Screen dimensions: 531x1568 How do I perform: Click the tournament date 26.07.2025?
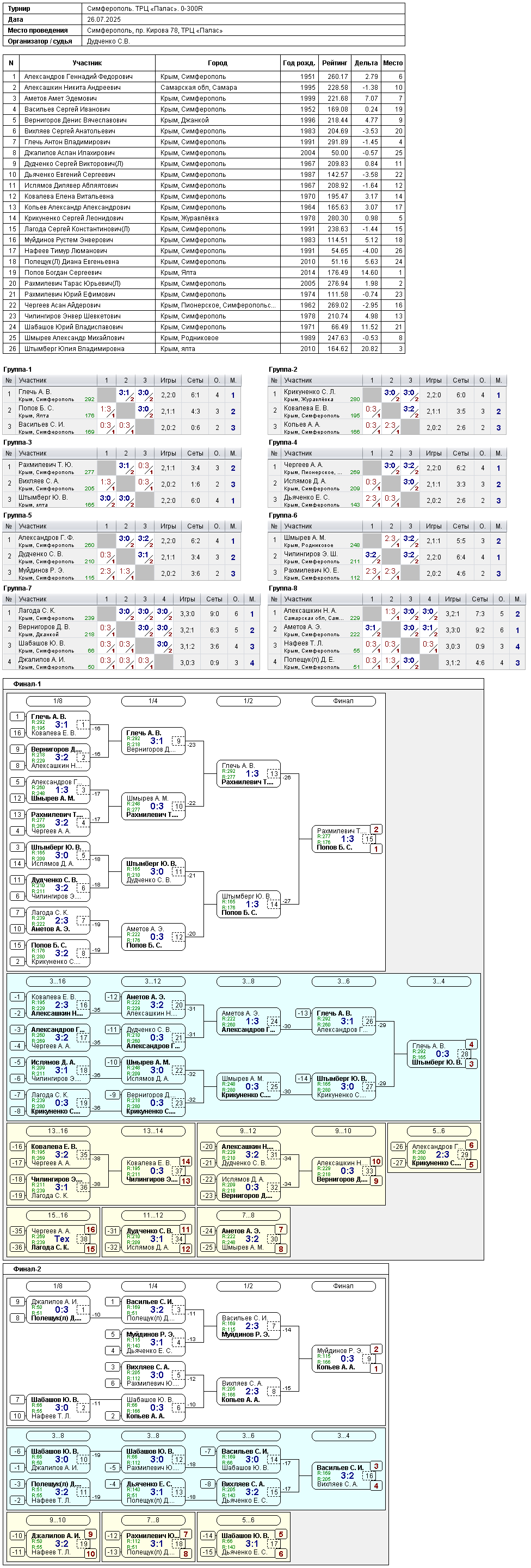(104, 20)
